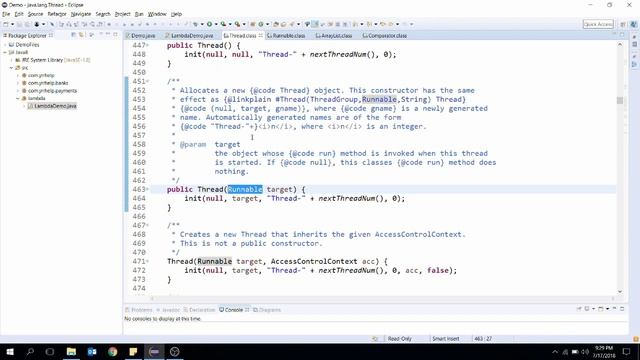
Task: Expand the DemoFiles project node
Action: tap(5, 45)
